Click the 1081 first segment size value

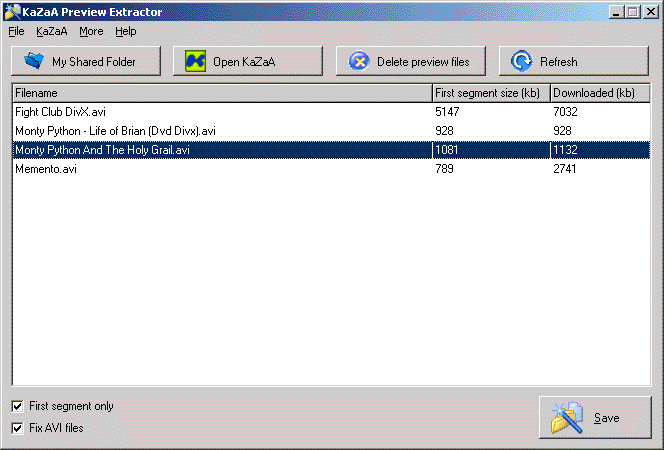tap(447, 150)
